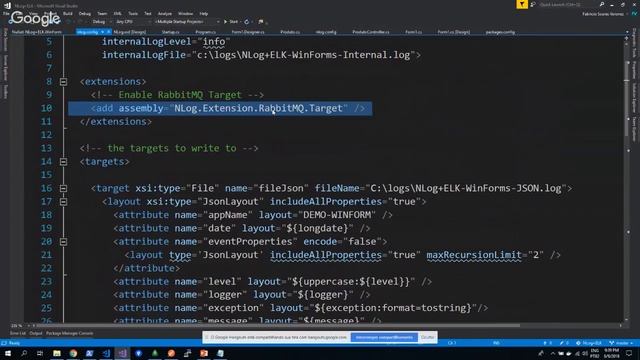Switch to blue Visual Studio taskbar icon
Screen dimensions: 640x360
click(106, 353)
